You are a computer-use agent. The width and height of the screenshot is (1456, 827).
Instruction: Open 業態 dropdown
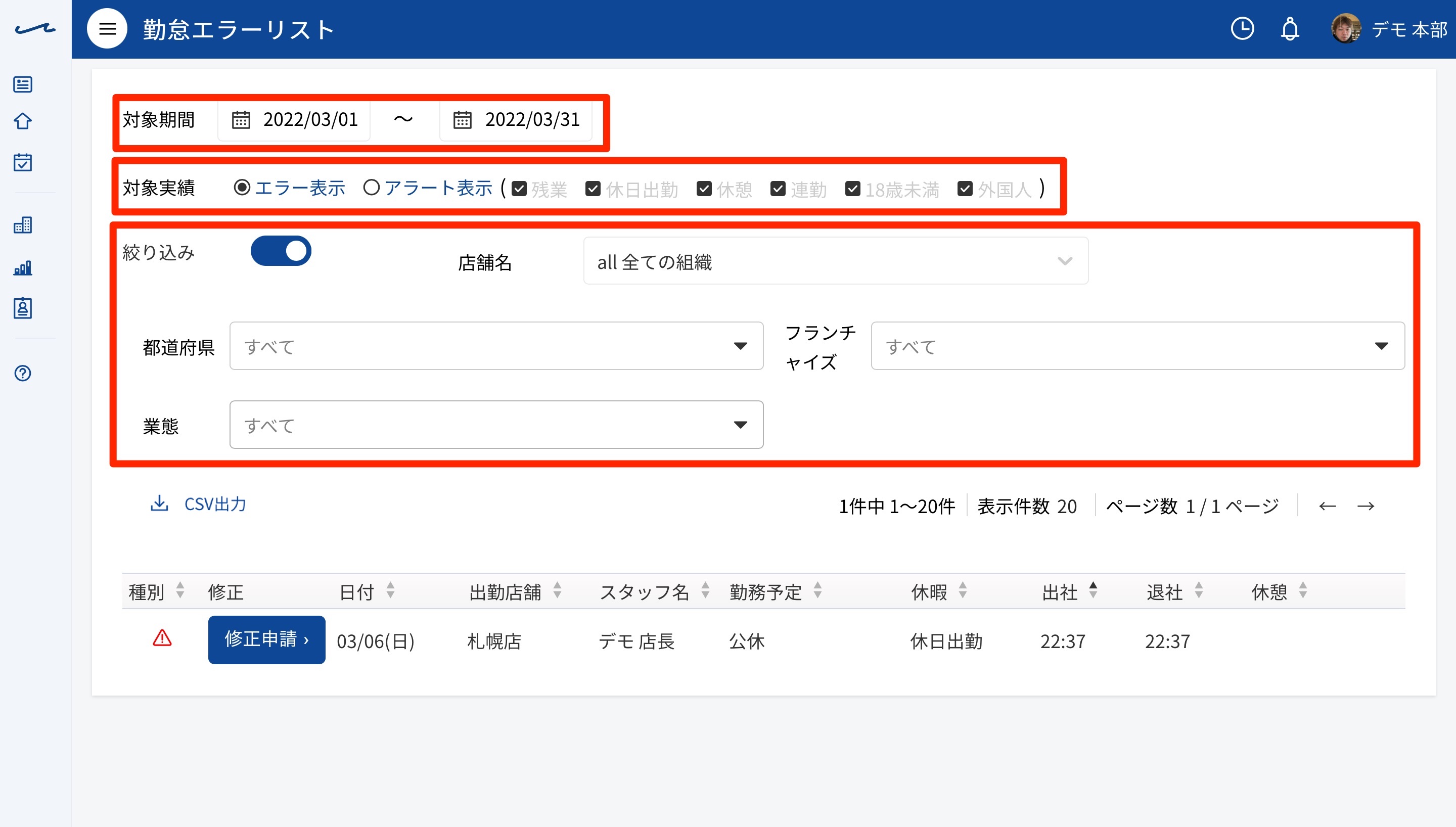(496, 425)
